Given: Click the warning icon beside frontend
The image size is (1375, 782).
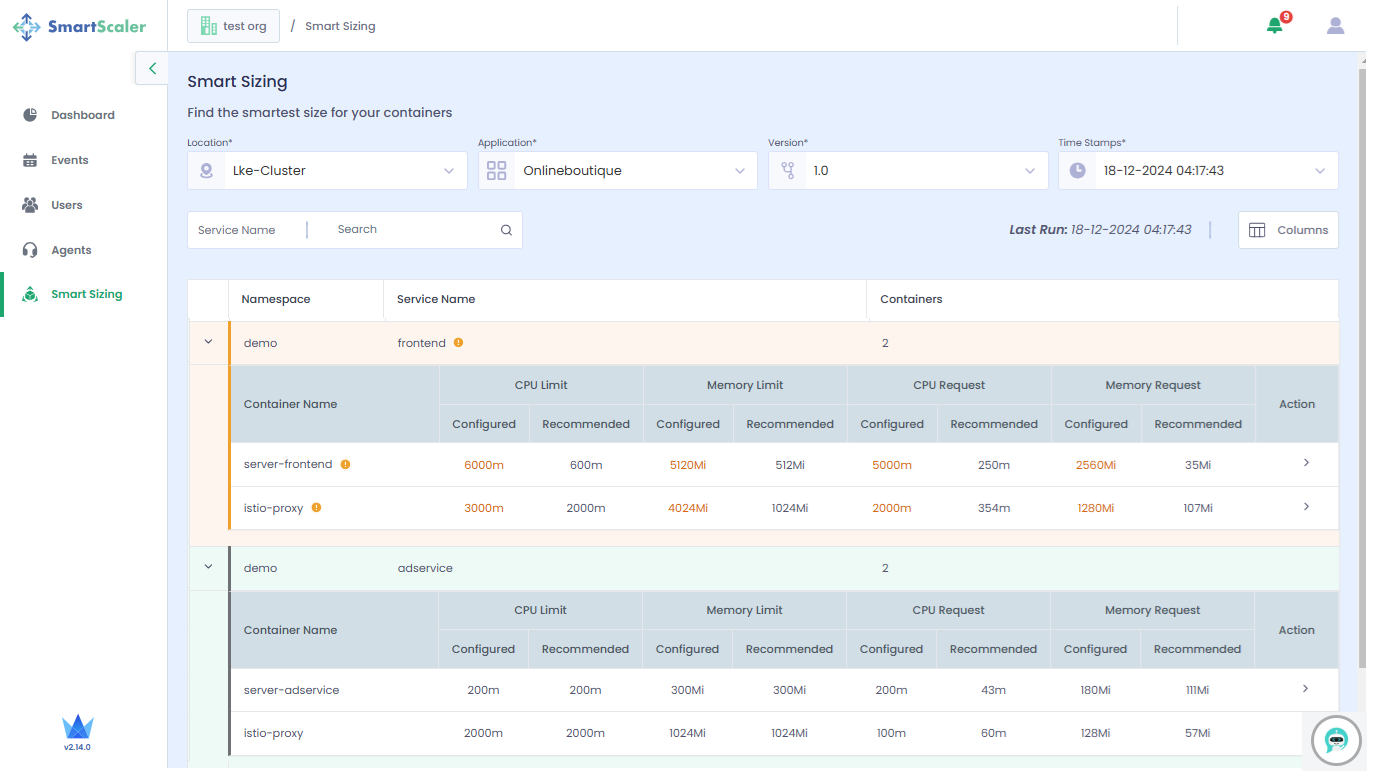Looking at the screenshot, I should pos(458,342).
